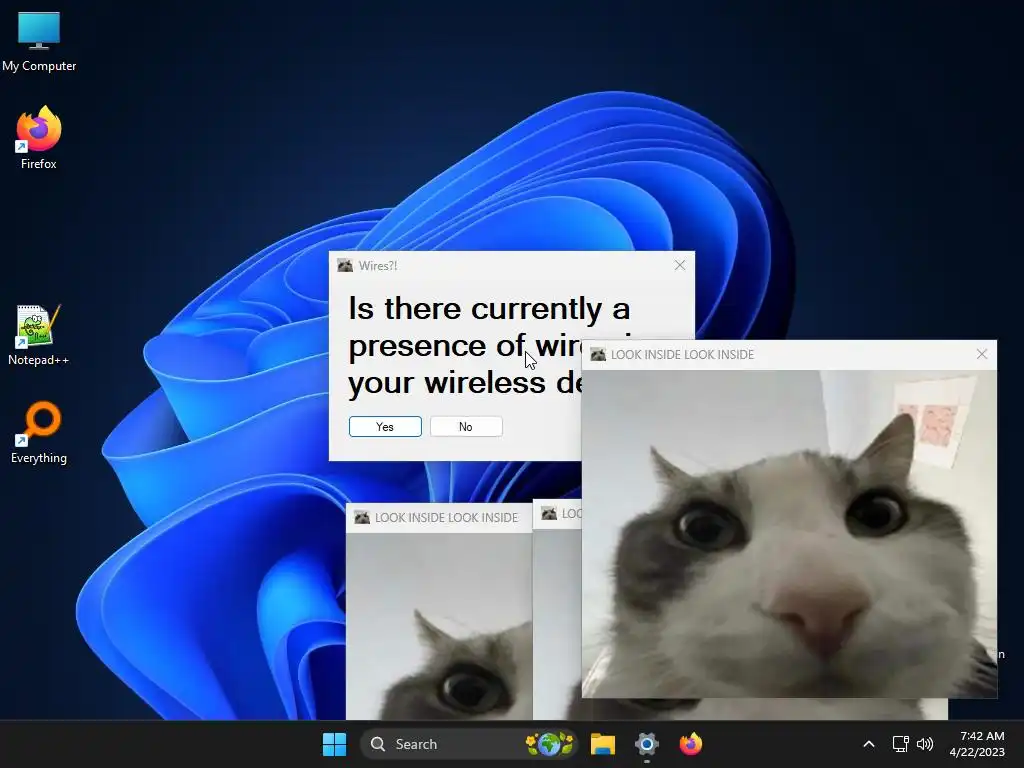Viewport: 1024px width, 768px height.
Task: Expand the hidden system tray icons chevron
Action: [x=869, y=744]
